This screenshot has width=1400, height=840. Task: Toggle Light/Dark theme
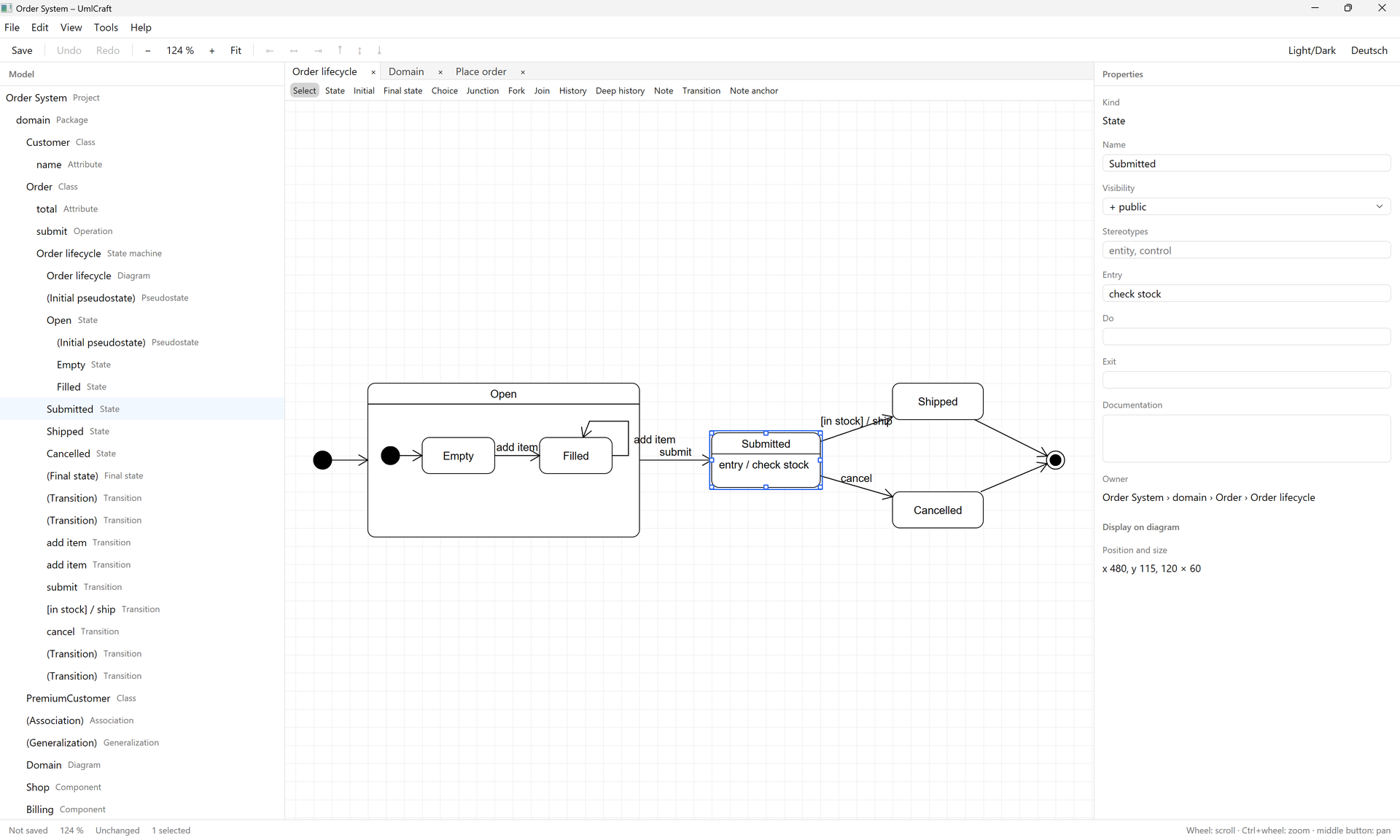(x=1312, y=50)
